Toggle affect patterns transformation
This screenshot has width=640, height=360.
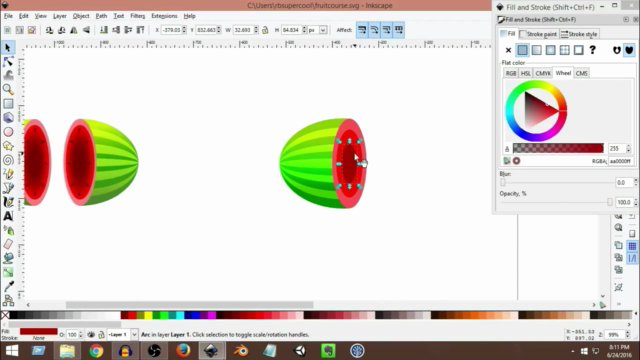(399, 30)
